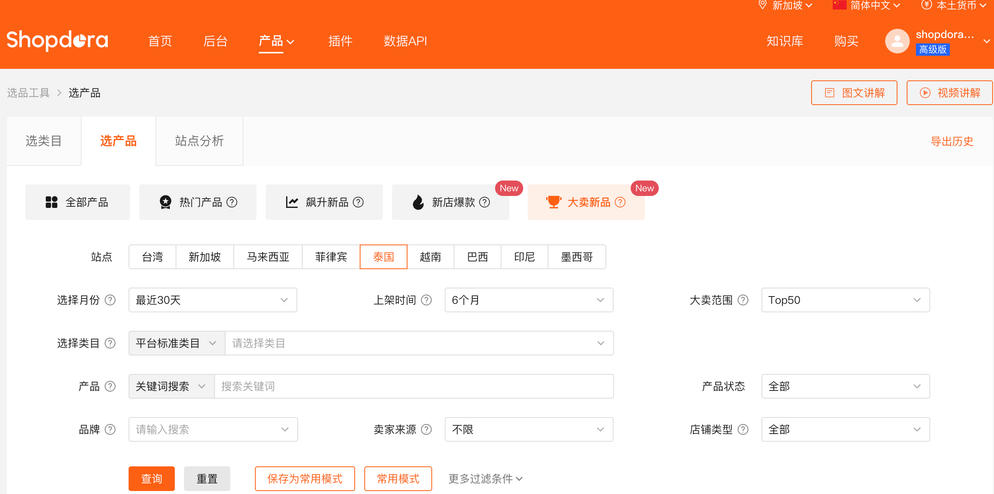Image resolution: width=994 pixels, height=494 pixels.
Task: Click the flame icon of 新店爆款
Action: [418, 202]
